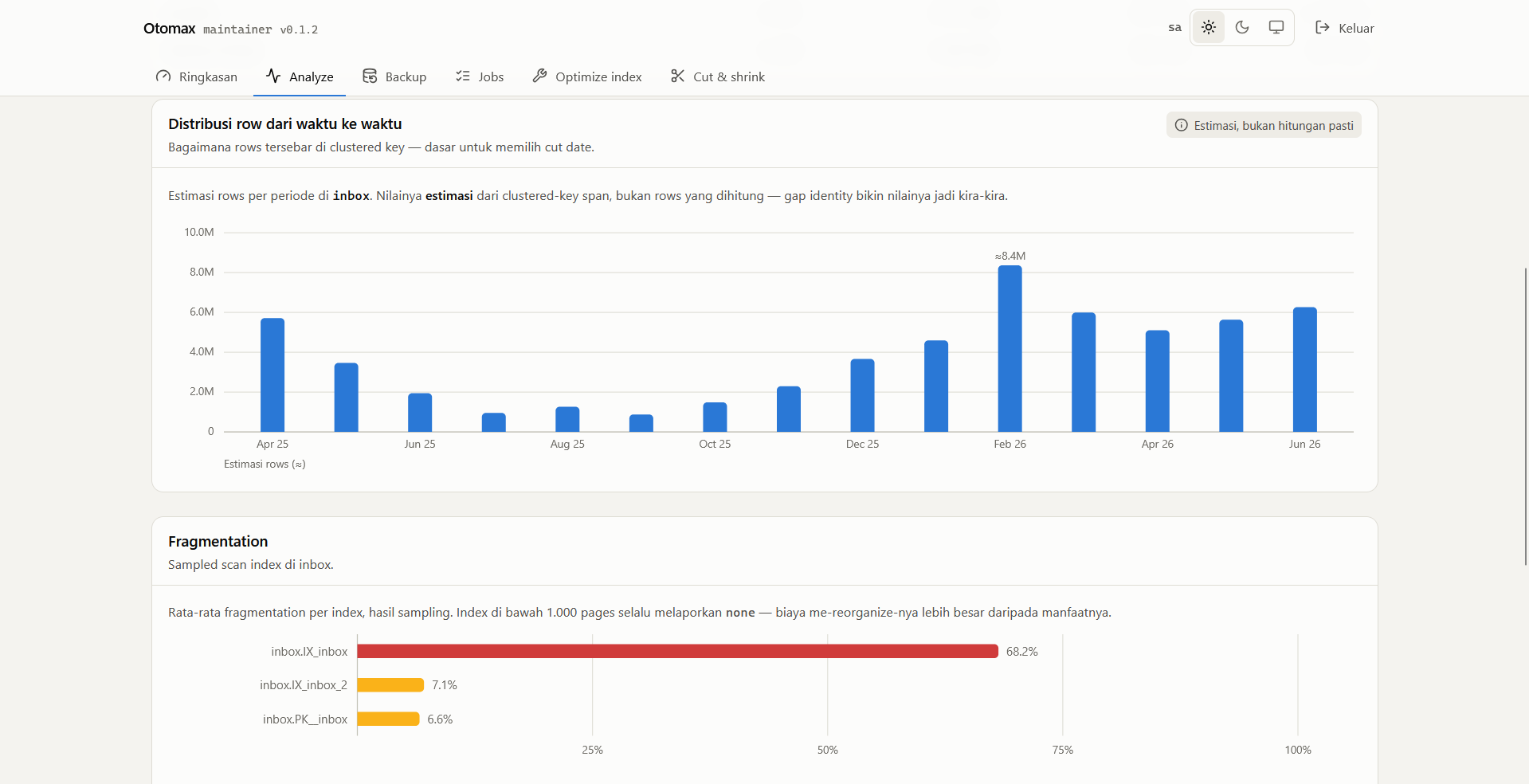Click the page vertical scrollbar thumb
1529x784 pixels.
click(1526, 416)
